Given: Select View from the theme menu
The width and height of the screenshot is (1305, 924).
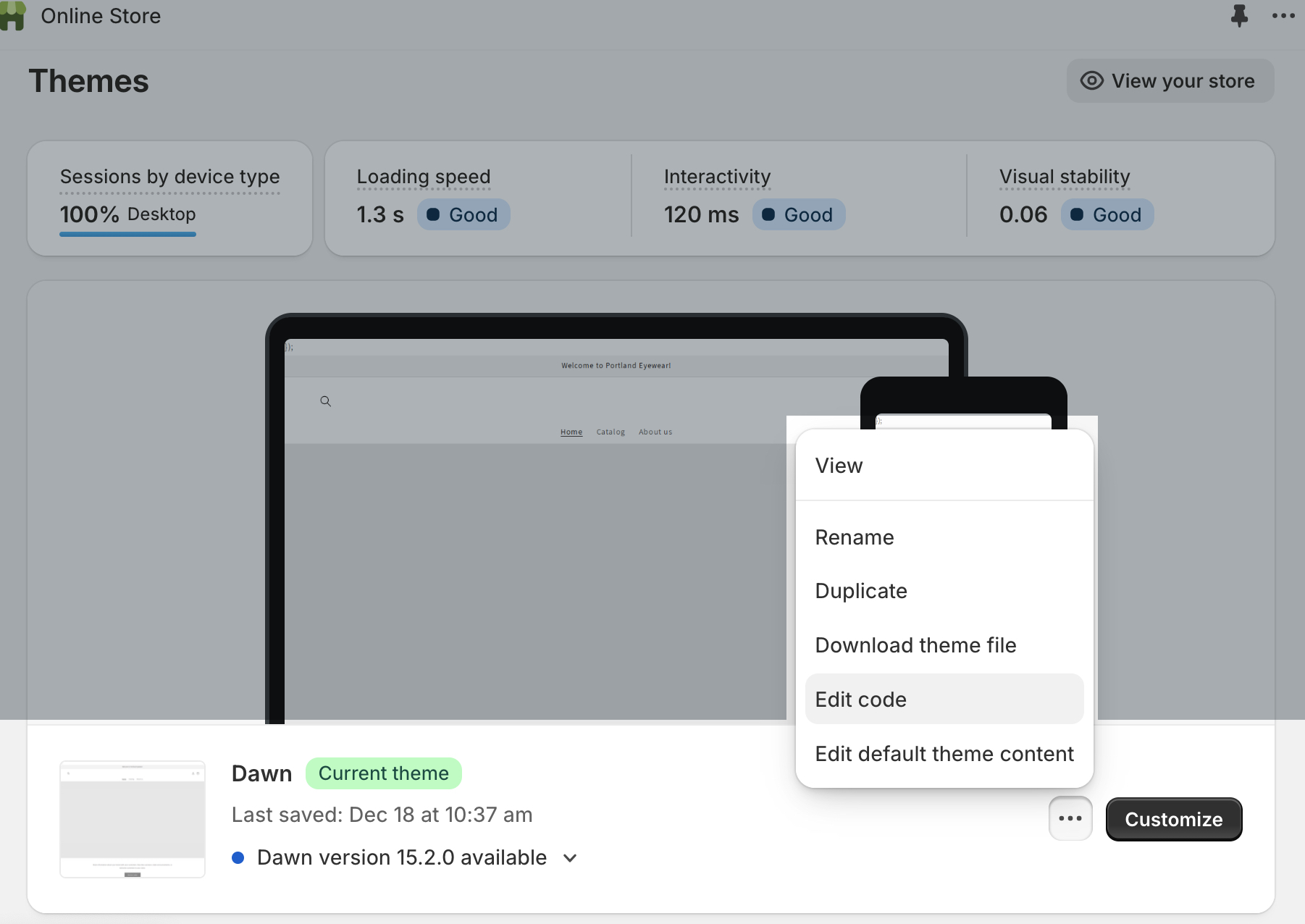Looking at the screenshot, I should (x=839, y=466).
